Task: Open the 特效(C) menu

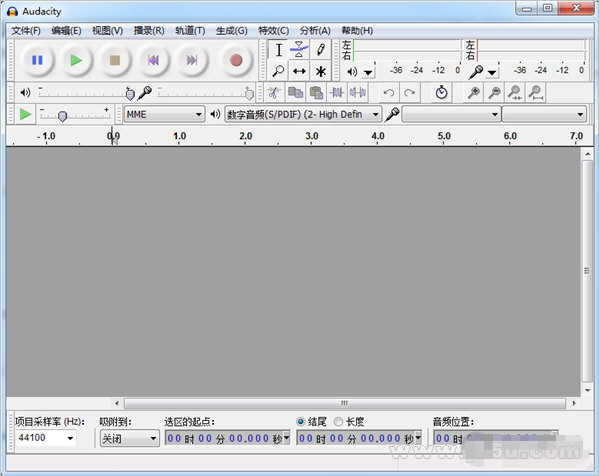Action: 273,31
